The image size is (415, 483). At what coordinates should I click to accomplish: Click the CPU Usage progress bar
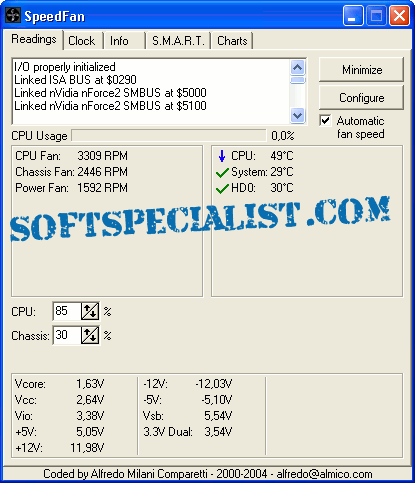coord(169,136)
